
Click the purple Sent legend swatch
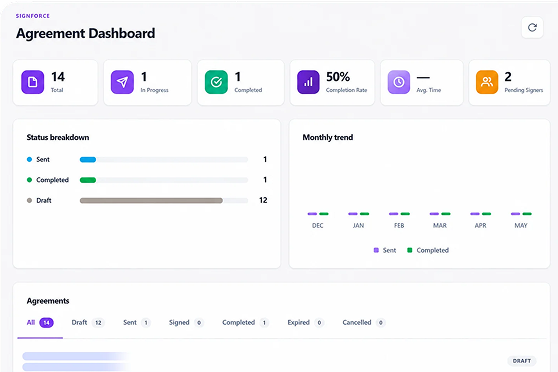click(376, 250)
